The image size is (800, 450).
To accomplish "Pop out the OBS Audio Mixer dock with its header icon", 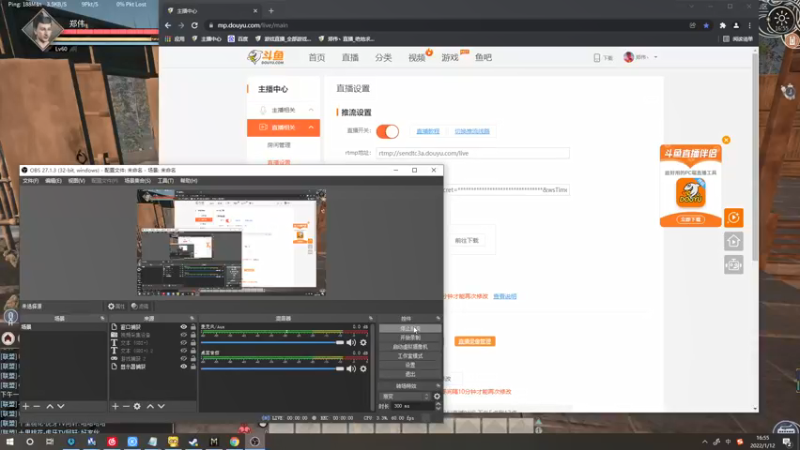I will pos(371,318).
